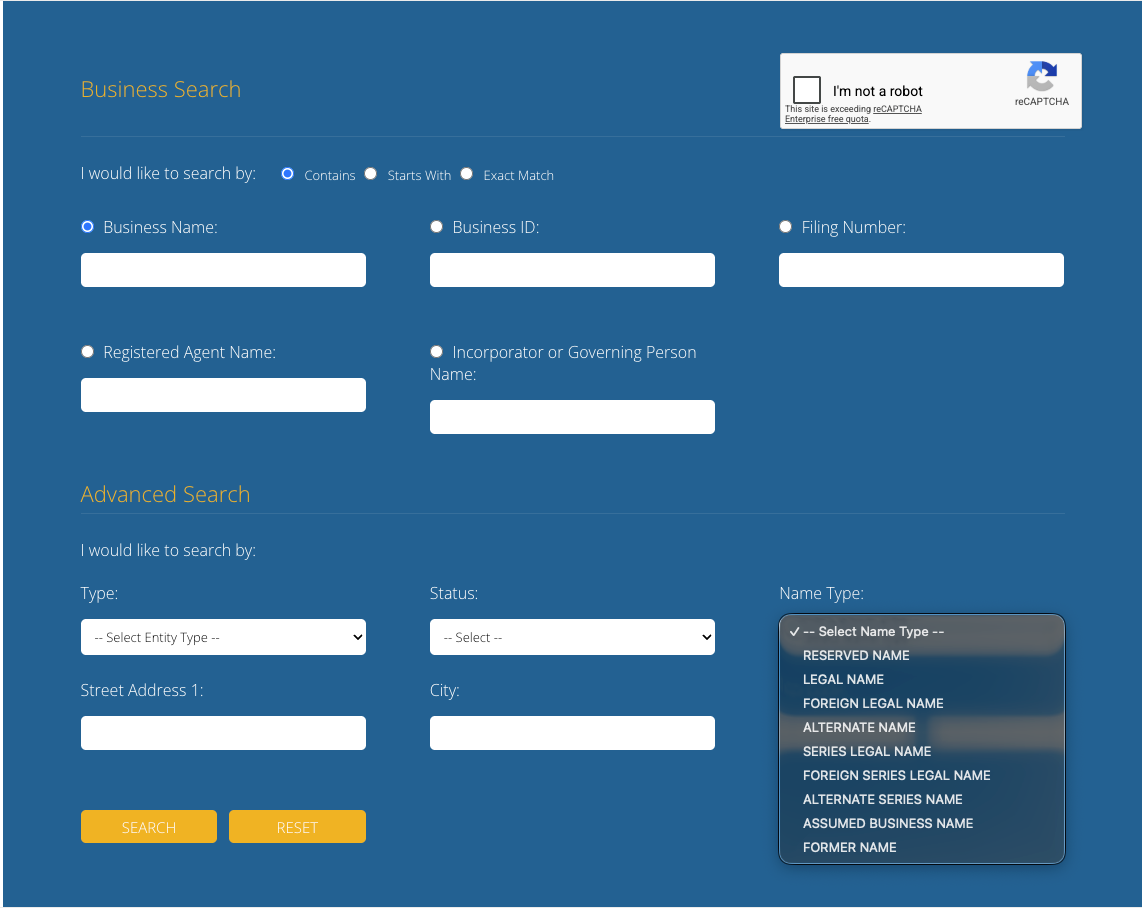This screenshot has height=908, width=1142.
Task: Click the yellow SEARCH button
Action: click(149, 826)
